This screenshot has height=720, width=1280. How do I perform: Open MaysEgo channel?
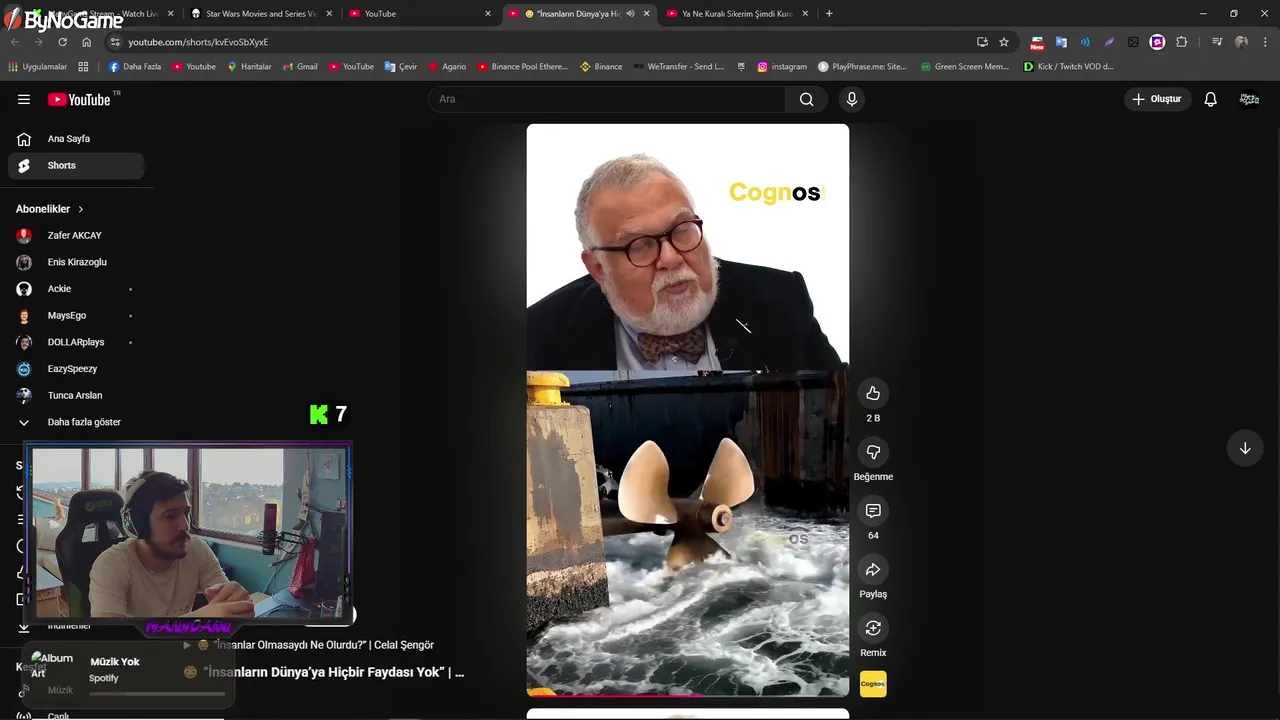[76, 315]
